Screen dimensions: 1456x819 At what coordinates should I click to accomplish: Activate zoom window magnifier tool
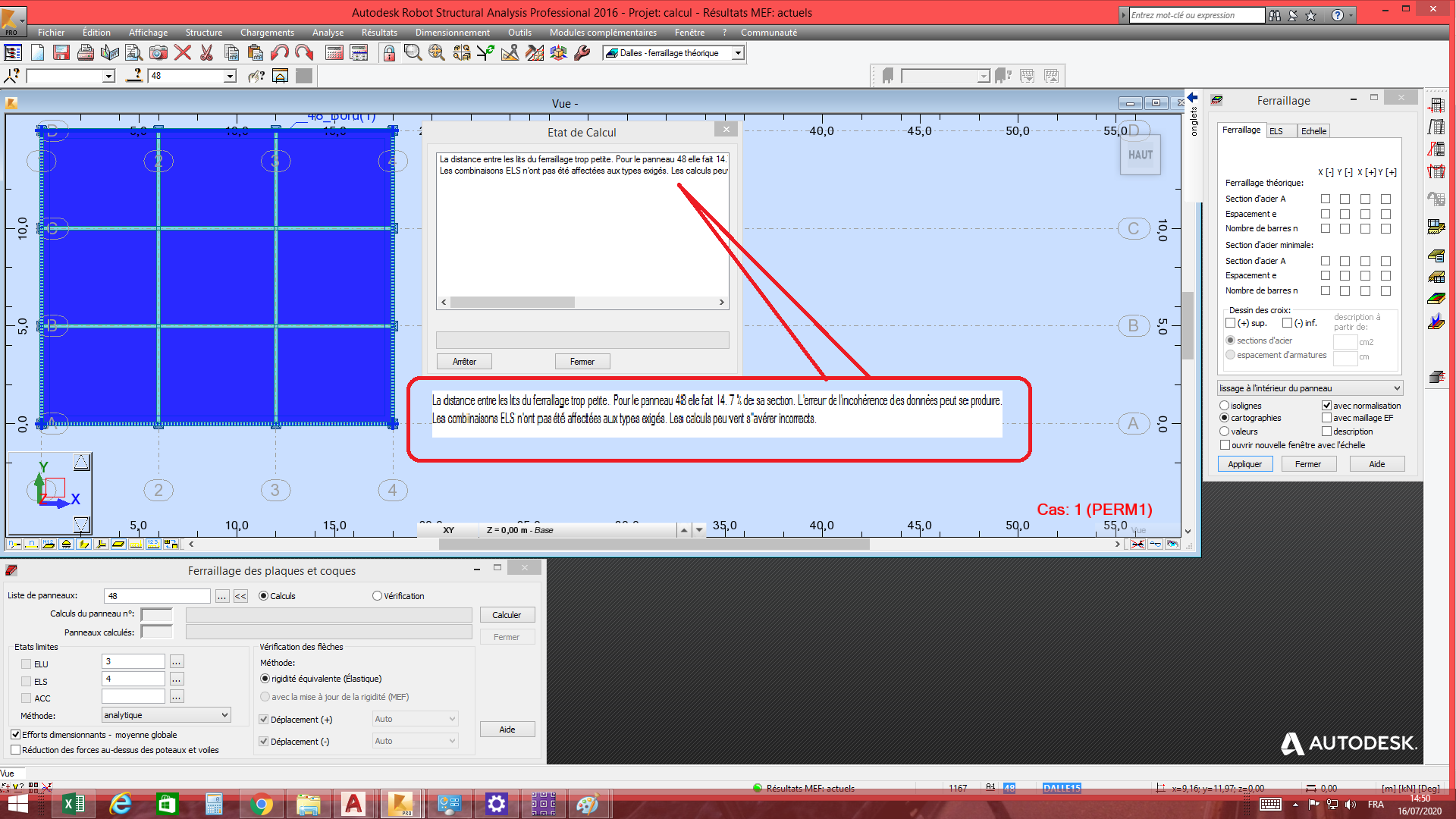pos(413,52)
